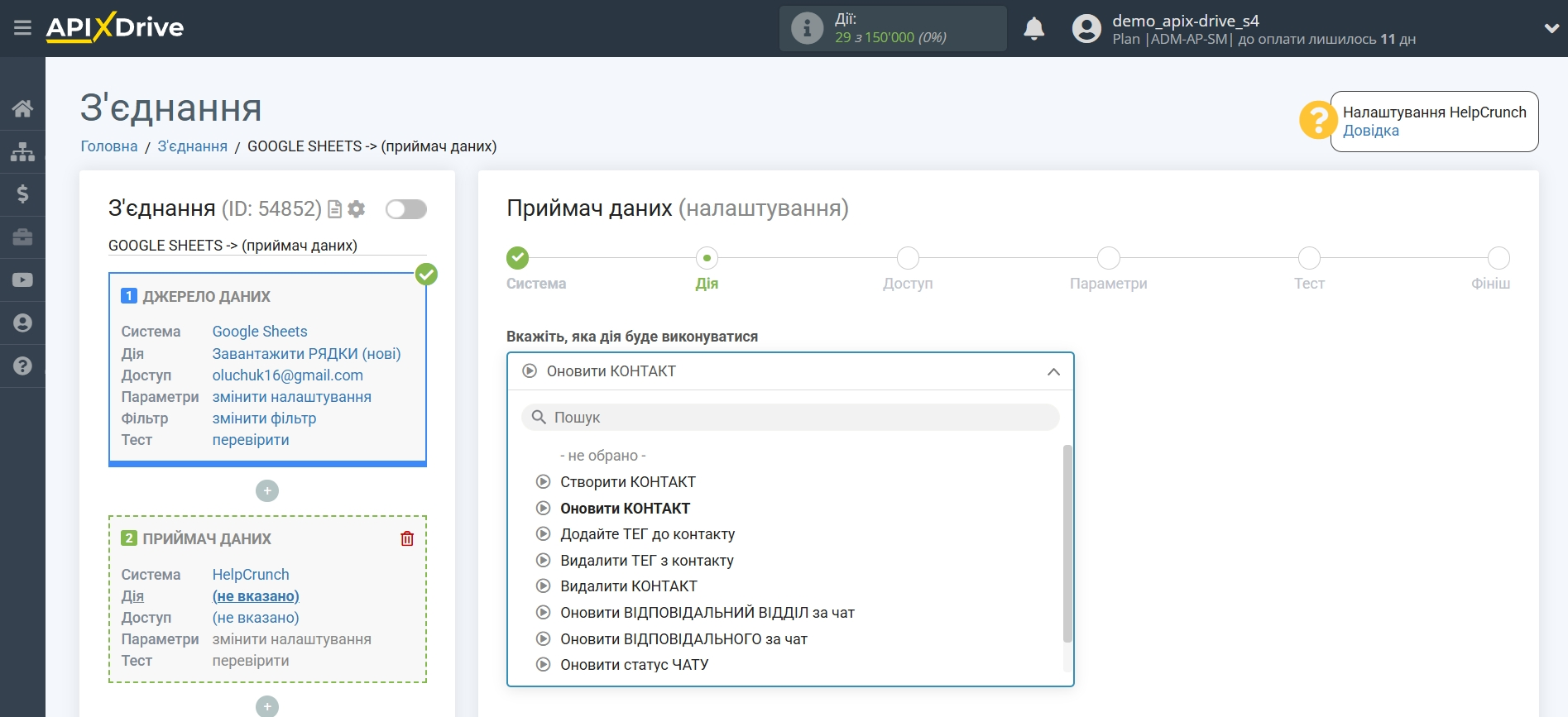
Task: Go to the Система step
Action: (x=518, y=258)
